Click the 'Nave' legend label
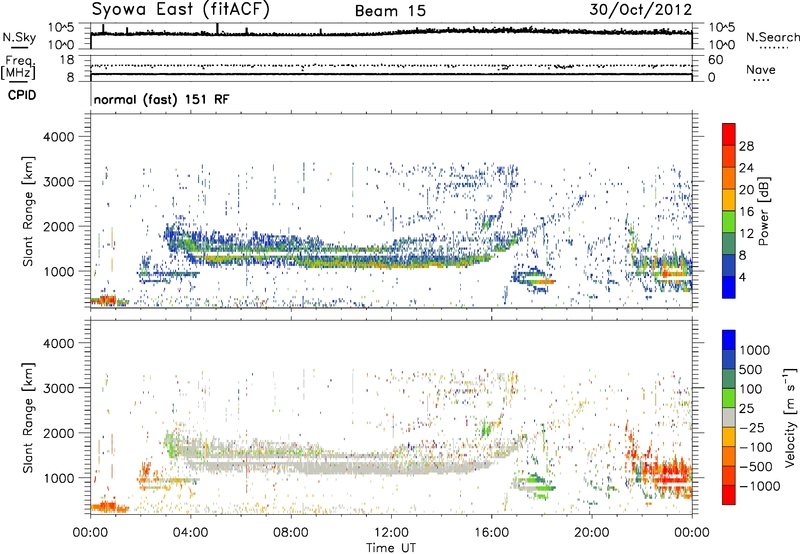Image resolution: width=800 pixels, height=554 pixels. coord(761,69)
